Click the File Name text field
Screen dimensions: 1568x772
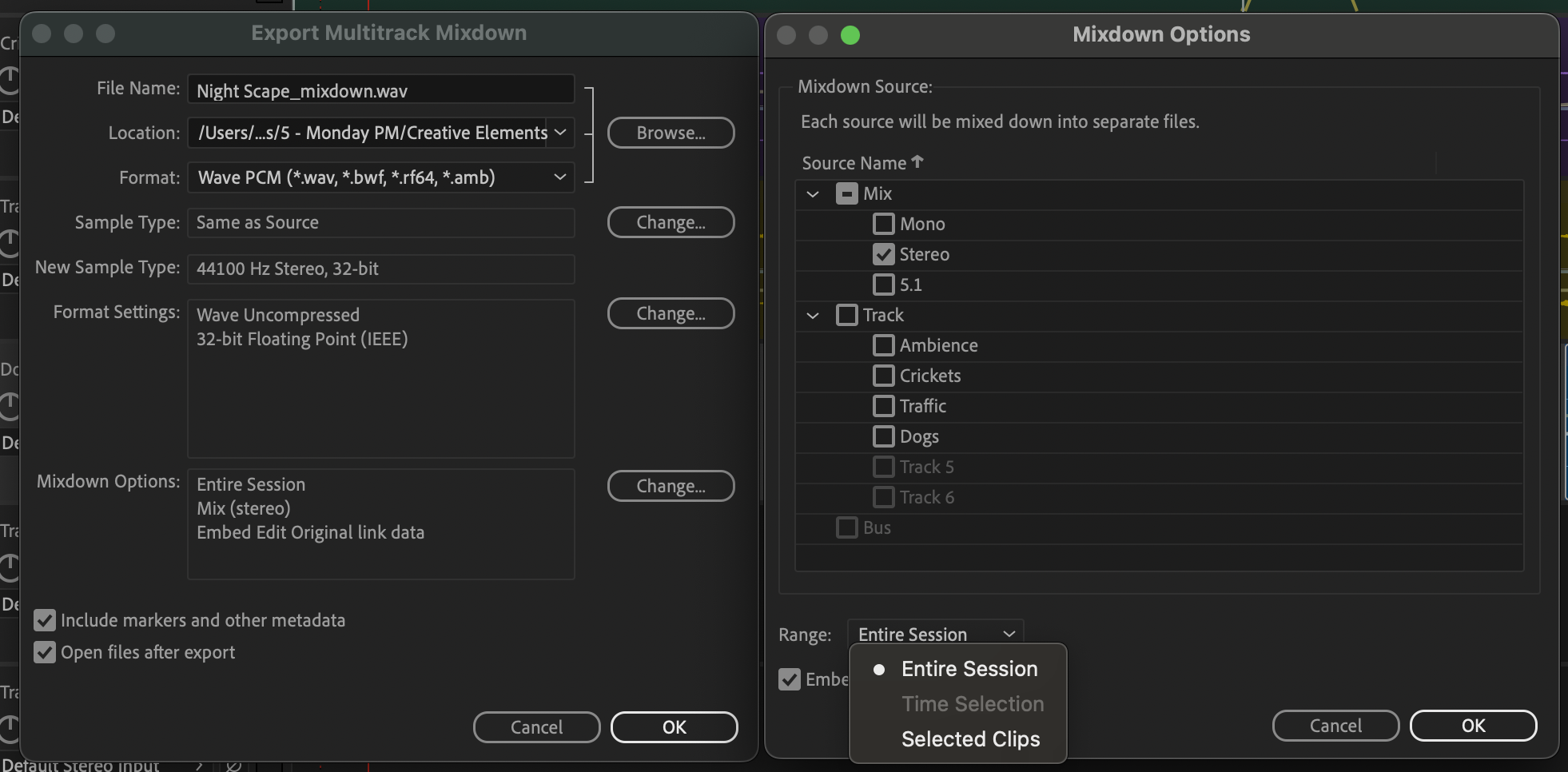380,90
